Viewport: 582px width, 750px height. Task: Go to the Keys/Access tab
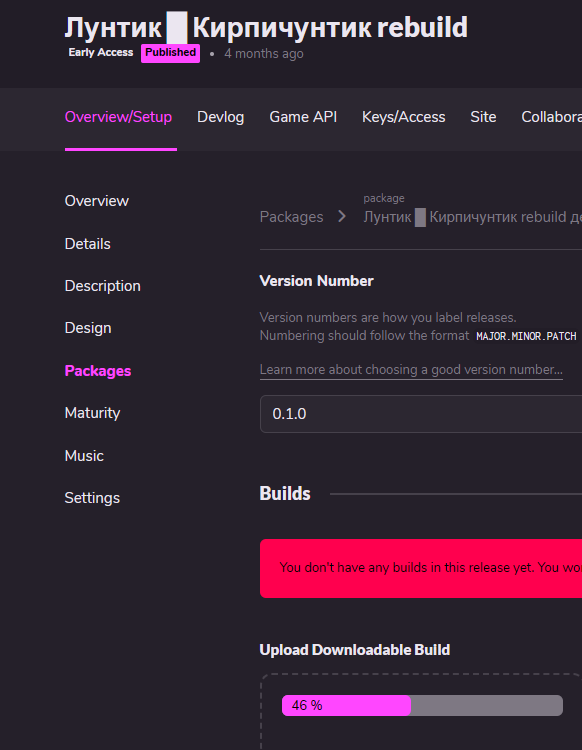(x=403, y=117)
